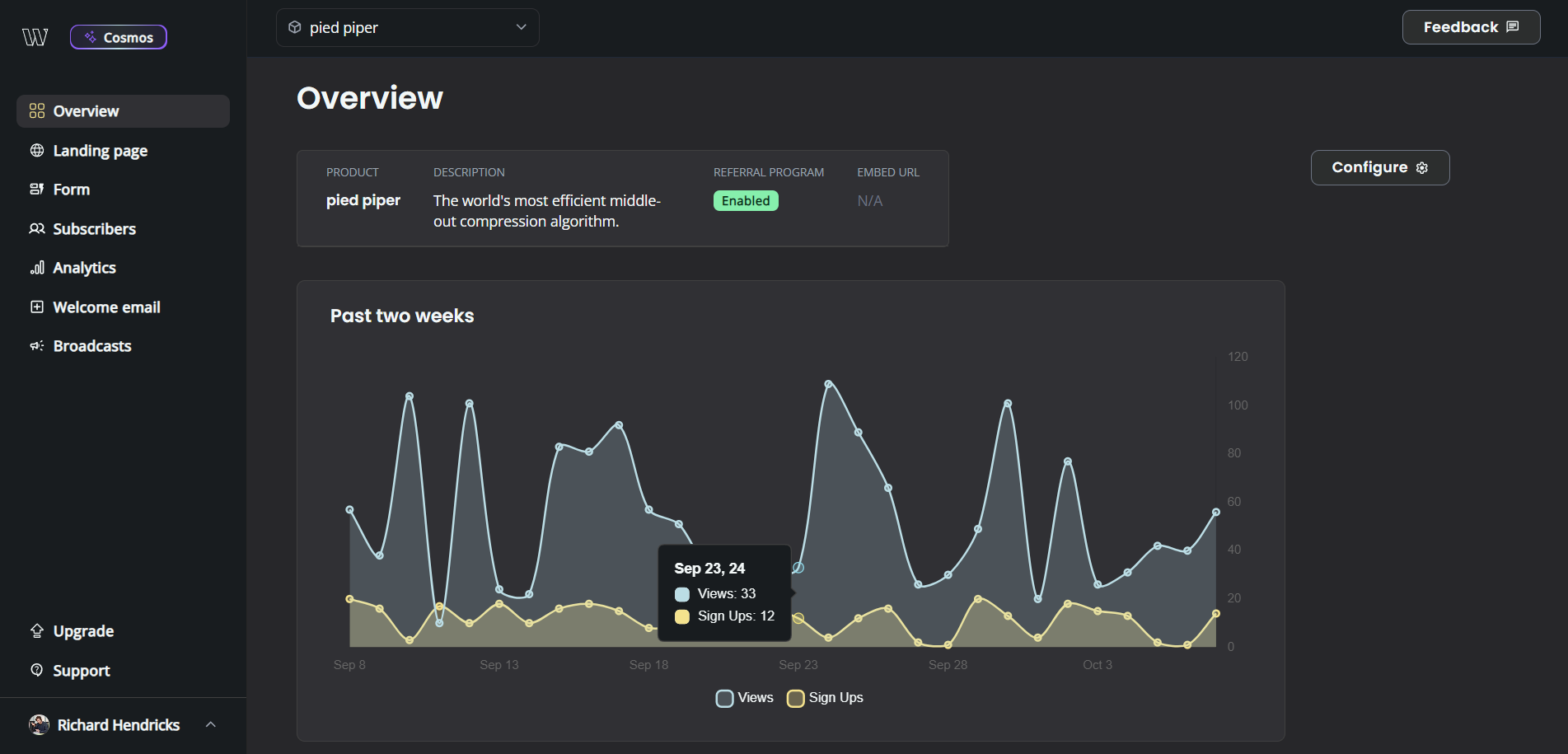The height and width of the screenshot is (754, 1568).
Task: Click the Landing page globe icon
Action: [x=36, y=150]
